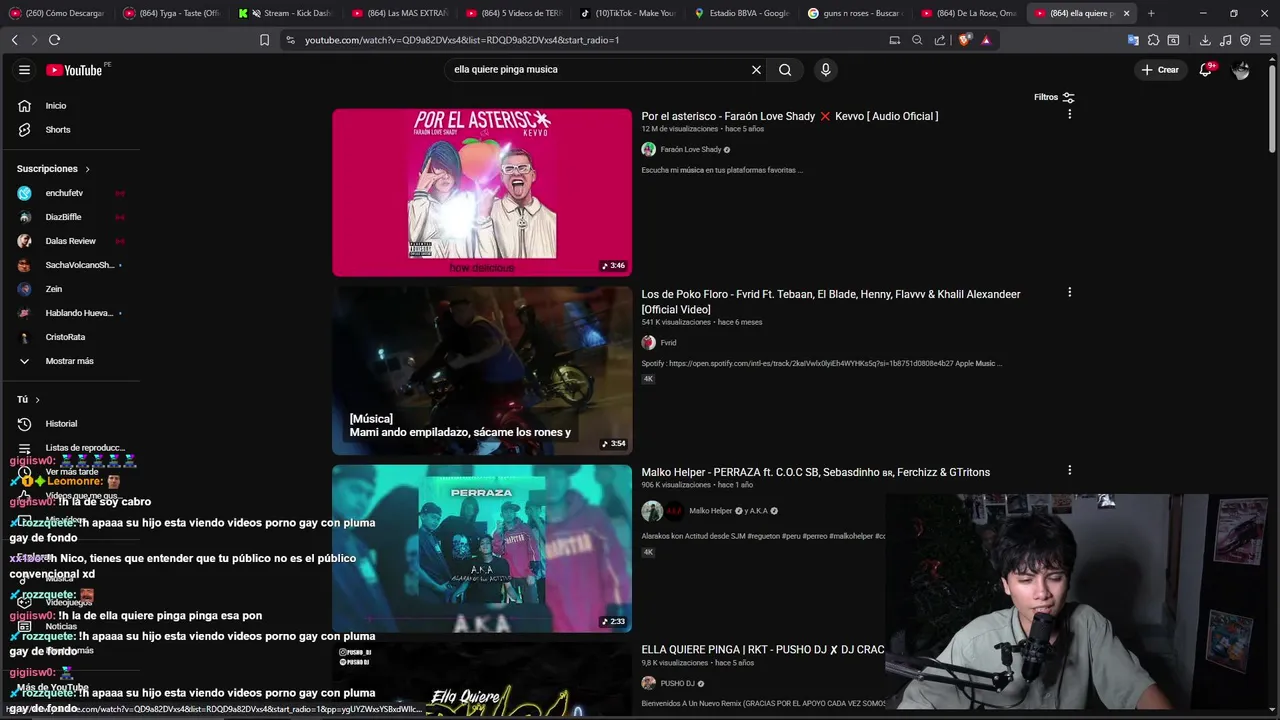Image resolution: width=1280 pixels, height=720 pixels.
Task: Open the Faraón Love Shady channel link
Action: click(690, 149)
